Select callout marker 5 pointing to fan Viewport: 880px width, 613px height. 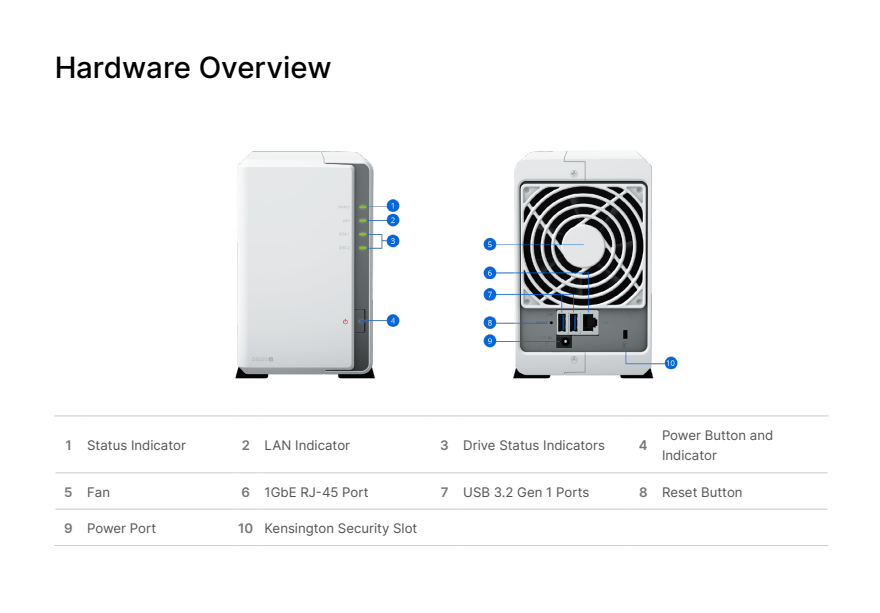(490, 244)
